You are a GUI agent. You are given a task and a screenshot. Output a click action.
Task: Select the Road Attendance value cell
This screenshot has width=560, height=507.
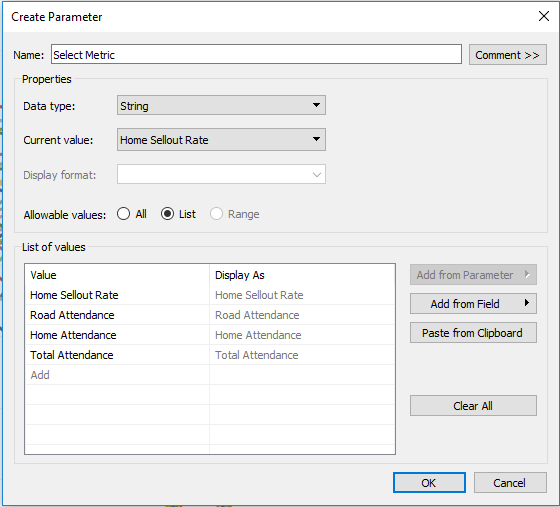pos(117,315)
